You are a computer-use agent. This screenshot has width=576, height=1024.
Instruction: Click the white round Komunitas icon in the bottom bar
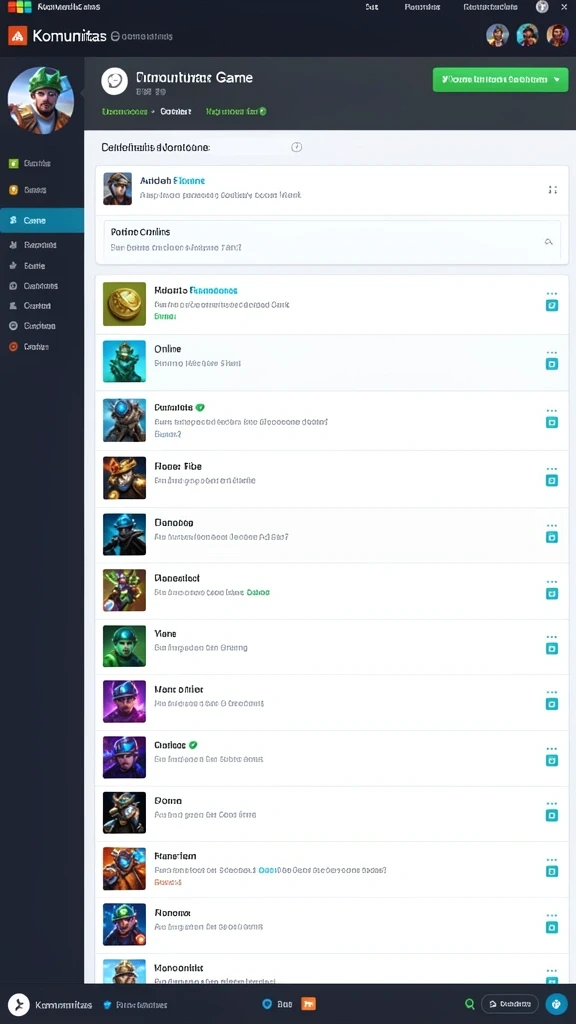(x=19, y=1004)
